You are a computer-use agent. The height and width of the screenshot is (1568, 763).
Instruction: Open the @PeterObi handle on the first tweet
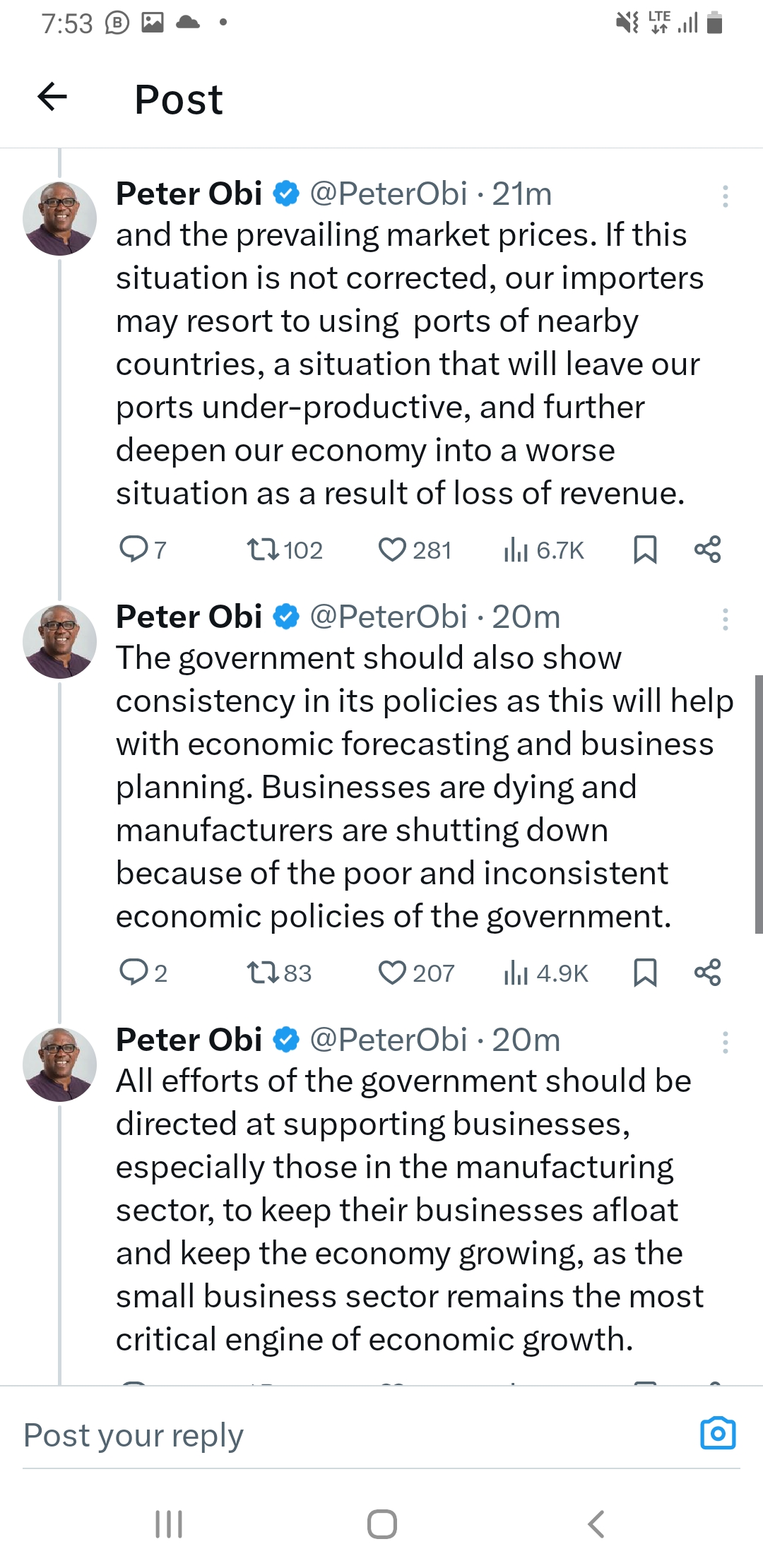tap(389, 194)
